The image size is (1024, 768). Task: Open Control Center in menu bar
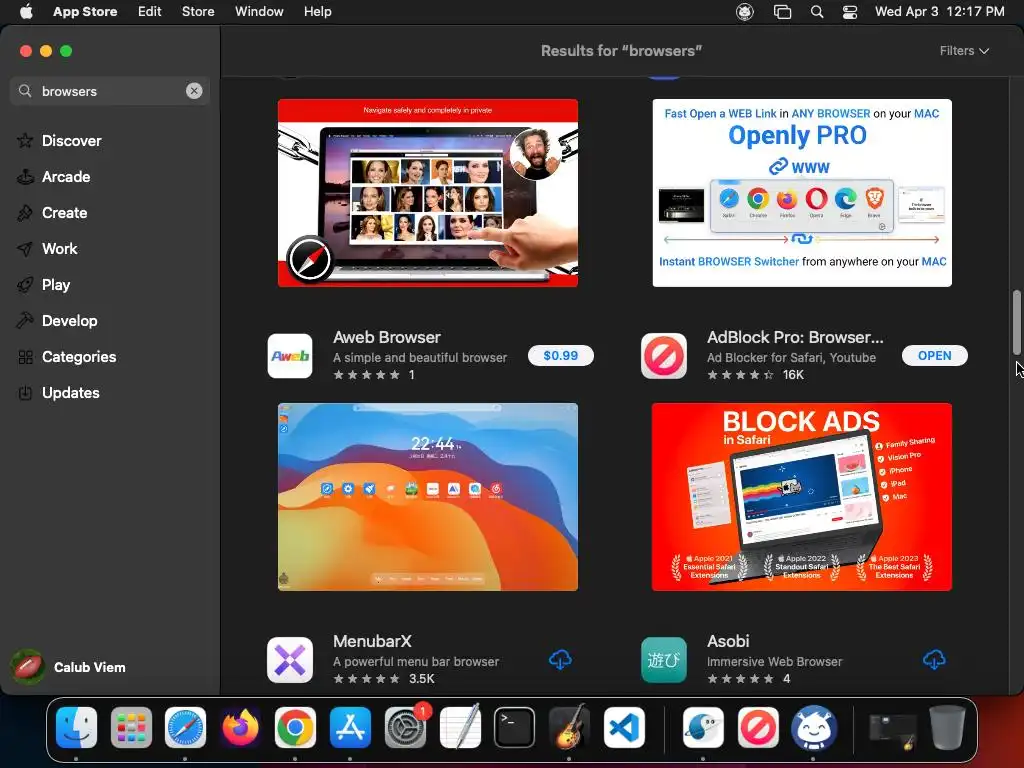850,12
